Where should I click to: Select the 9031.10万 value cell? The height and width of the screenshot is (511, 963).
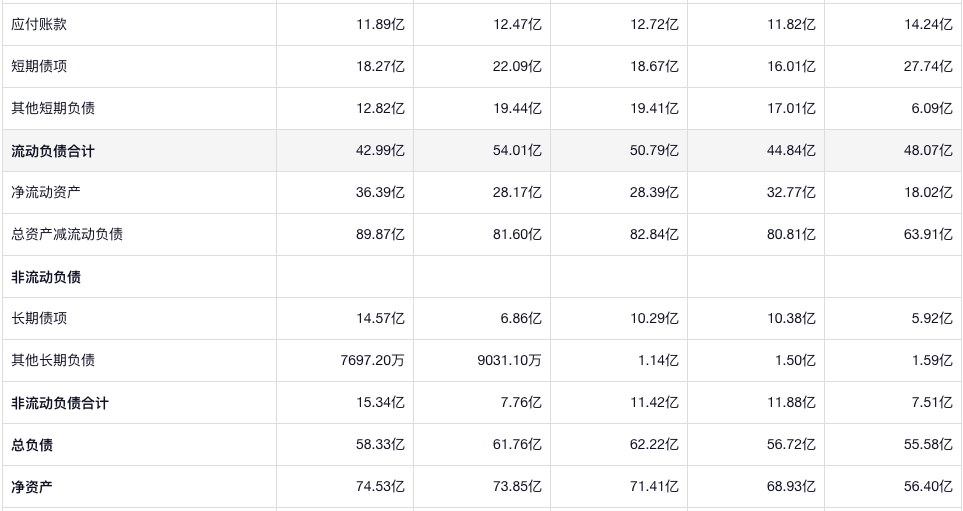click(509, 360)
